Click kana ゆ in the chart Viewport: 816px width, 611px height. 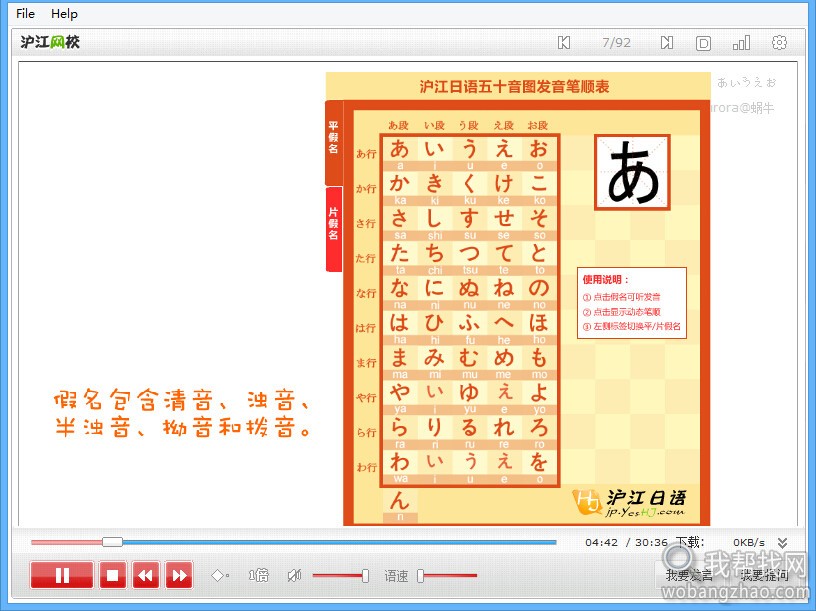tap(469, 392)
